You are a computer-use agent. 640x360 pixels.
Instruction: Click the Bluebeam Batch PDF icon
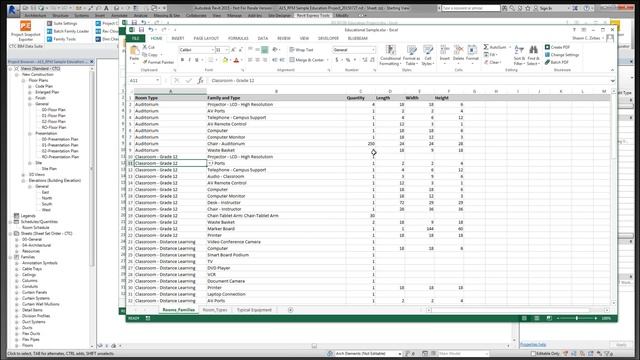coord(547,62)
